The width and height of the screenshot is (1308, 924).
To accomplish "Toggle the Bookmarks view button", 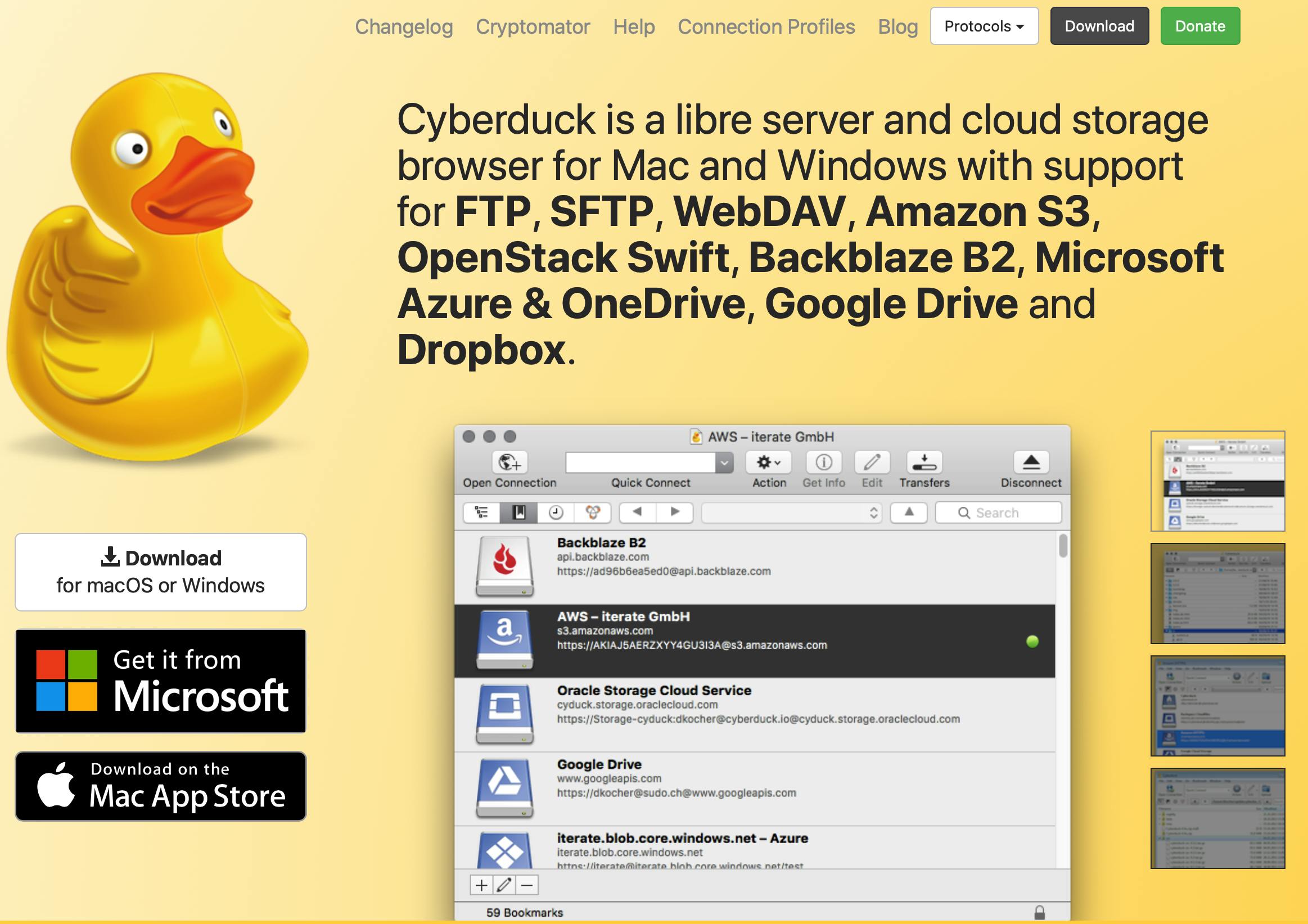I will [x=518, y=513].
